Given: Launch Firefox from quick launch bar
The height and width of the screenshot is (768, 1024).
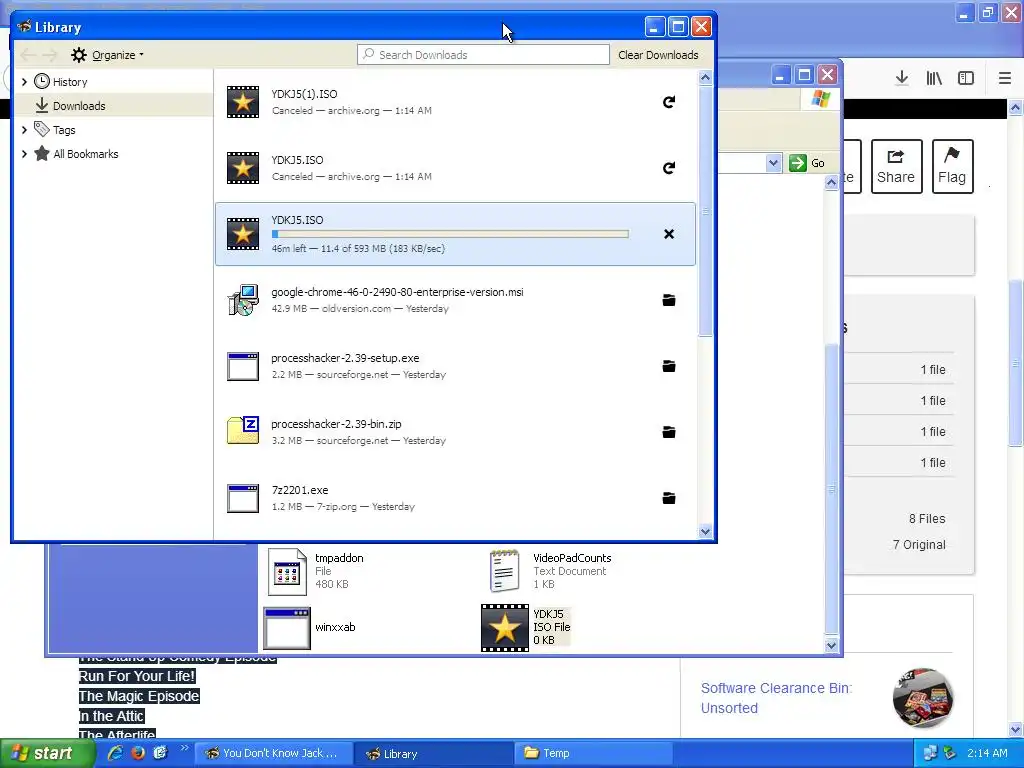Looking at the screenshot, I should (137, 753).
